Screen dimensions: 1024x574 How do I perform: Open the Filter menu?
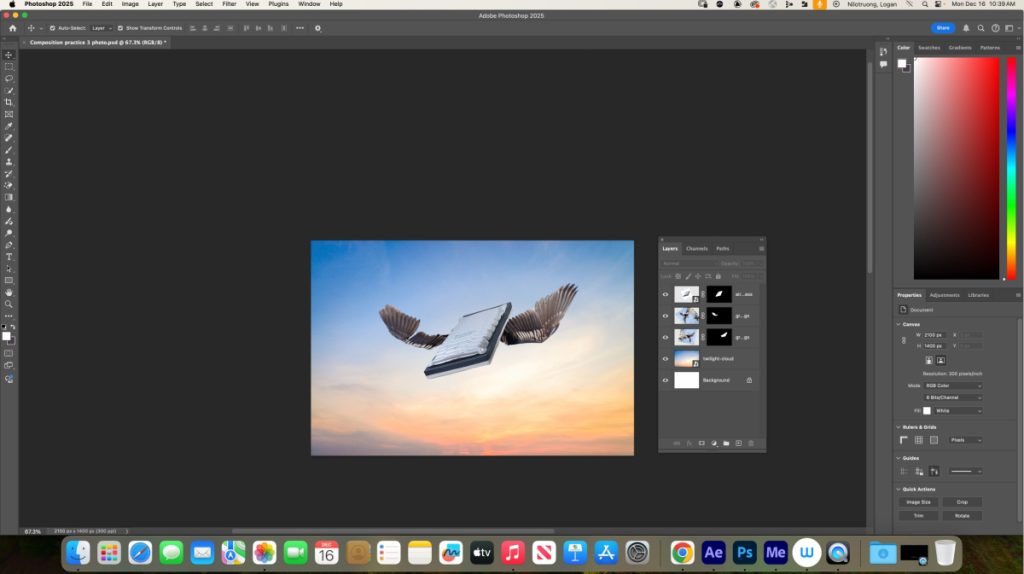point(229,4)
